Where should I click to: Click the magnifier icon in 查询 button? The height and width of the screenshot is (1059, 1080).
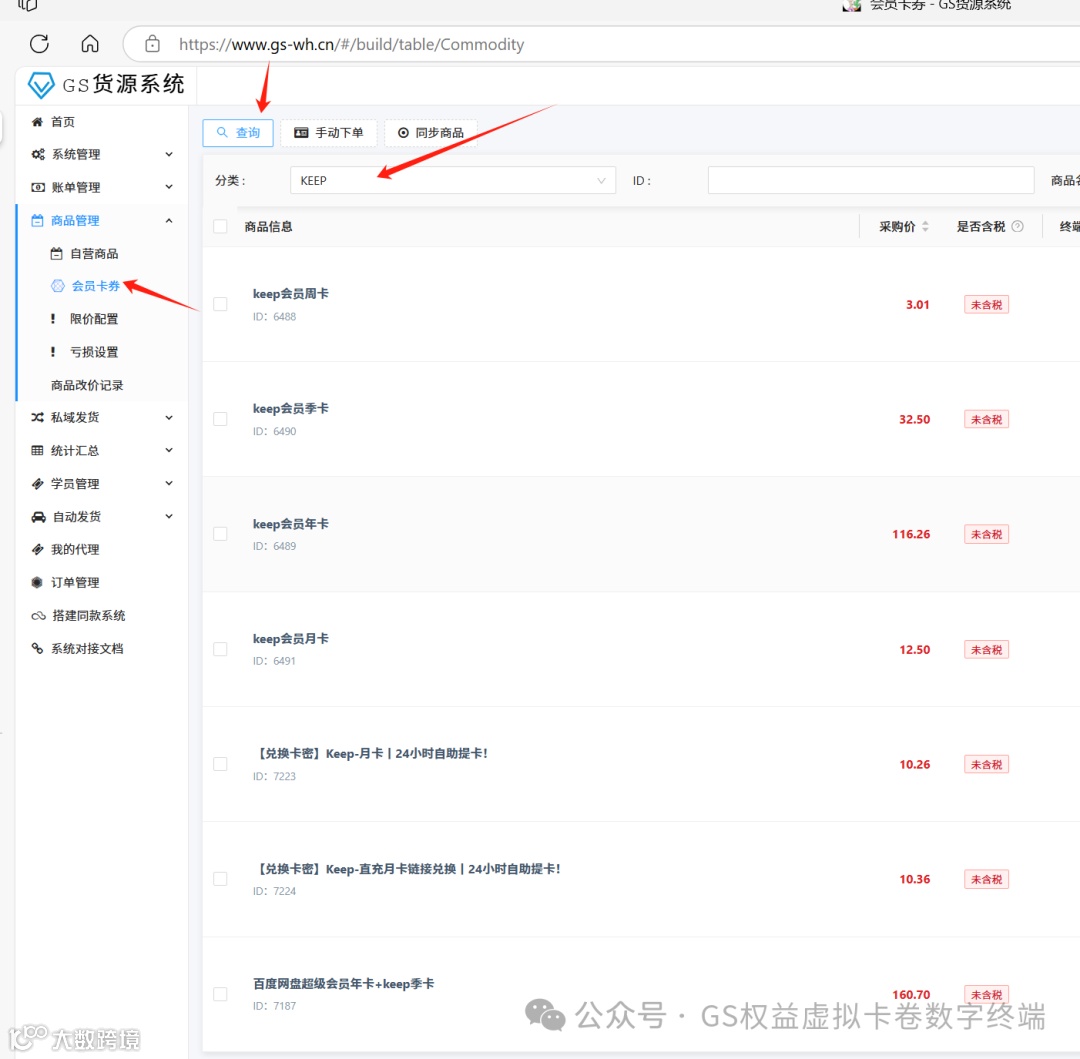coord(222,132)
